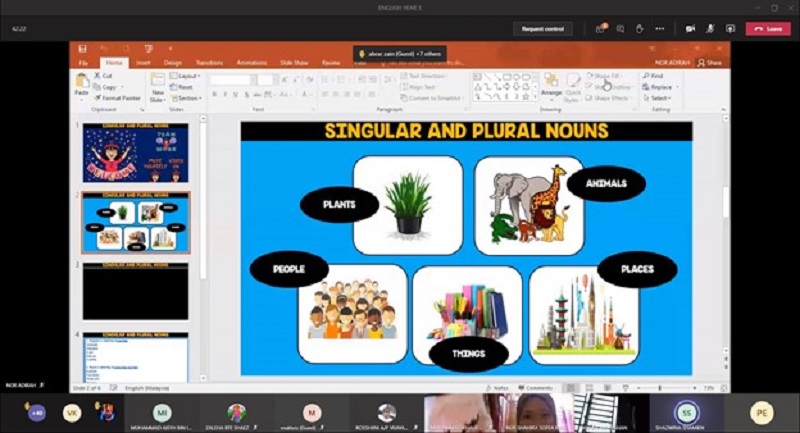Image resolution: width=800 pixels, height=433 pixels.
Task: Toggle the microphone mute button
Action: pos(710,29)
